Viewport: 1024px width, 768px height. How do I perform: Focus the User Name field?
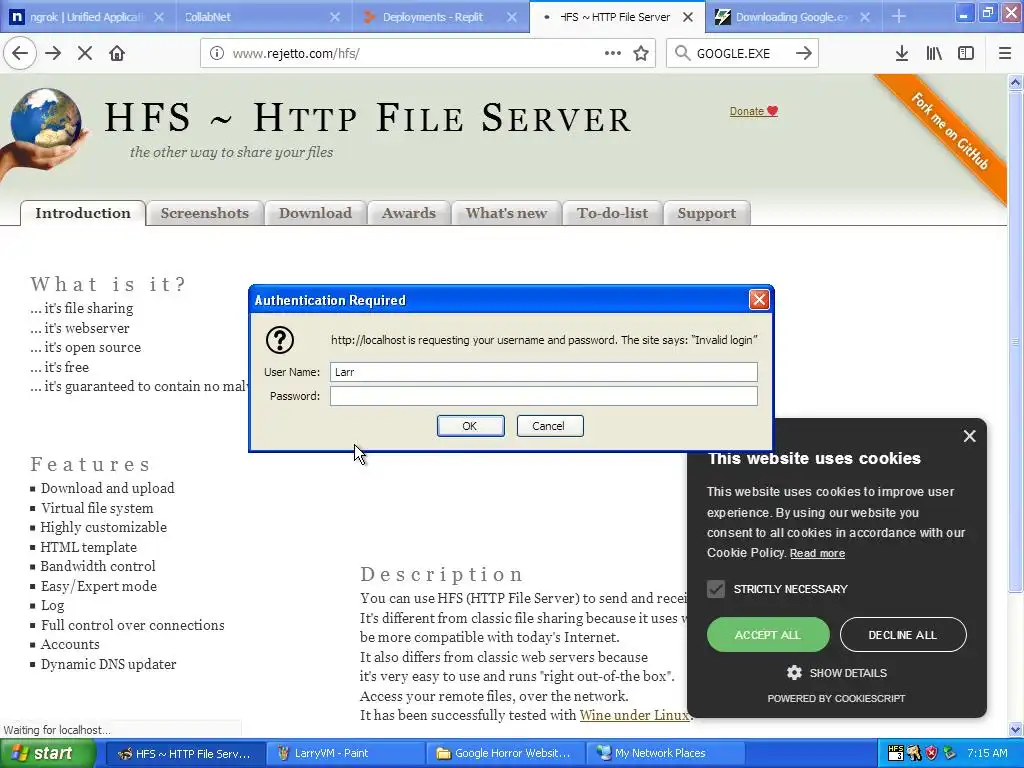[x=543, y=372]
